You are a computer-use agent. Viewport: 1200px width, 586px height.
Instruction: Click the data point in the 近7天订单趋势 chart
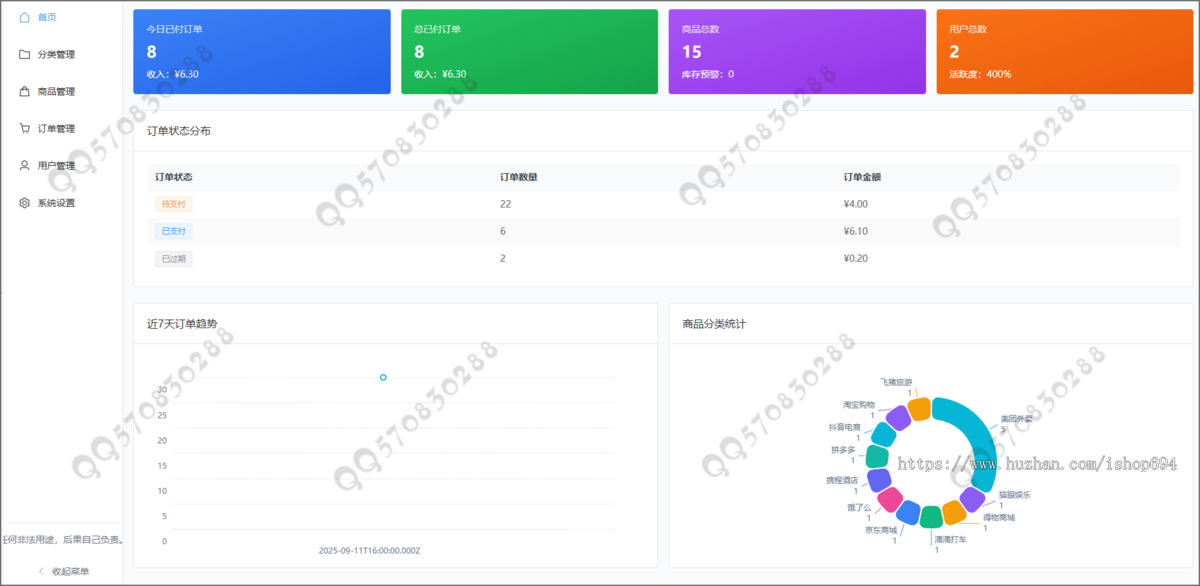(383, 377)
